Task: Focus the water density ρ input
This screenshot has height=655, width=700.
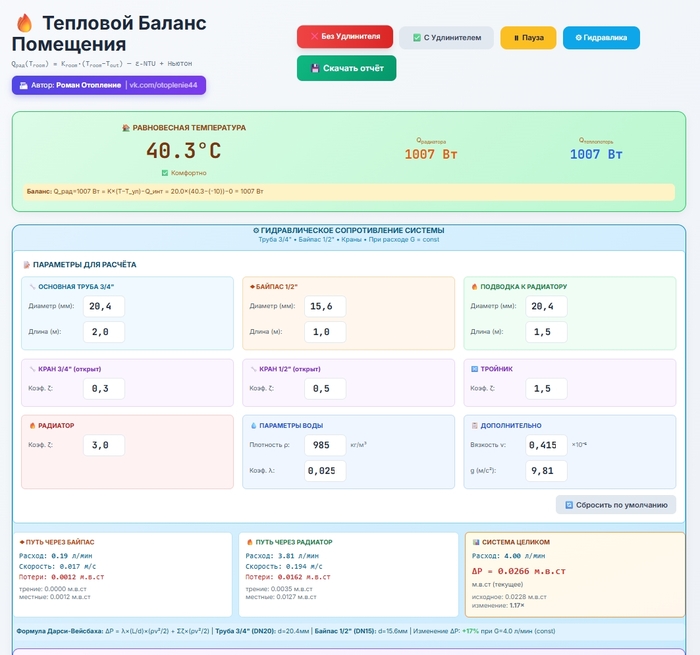Action: click(324, 445)
